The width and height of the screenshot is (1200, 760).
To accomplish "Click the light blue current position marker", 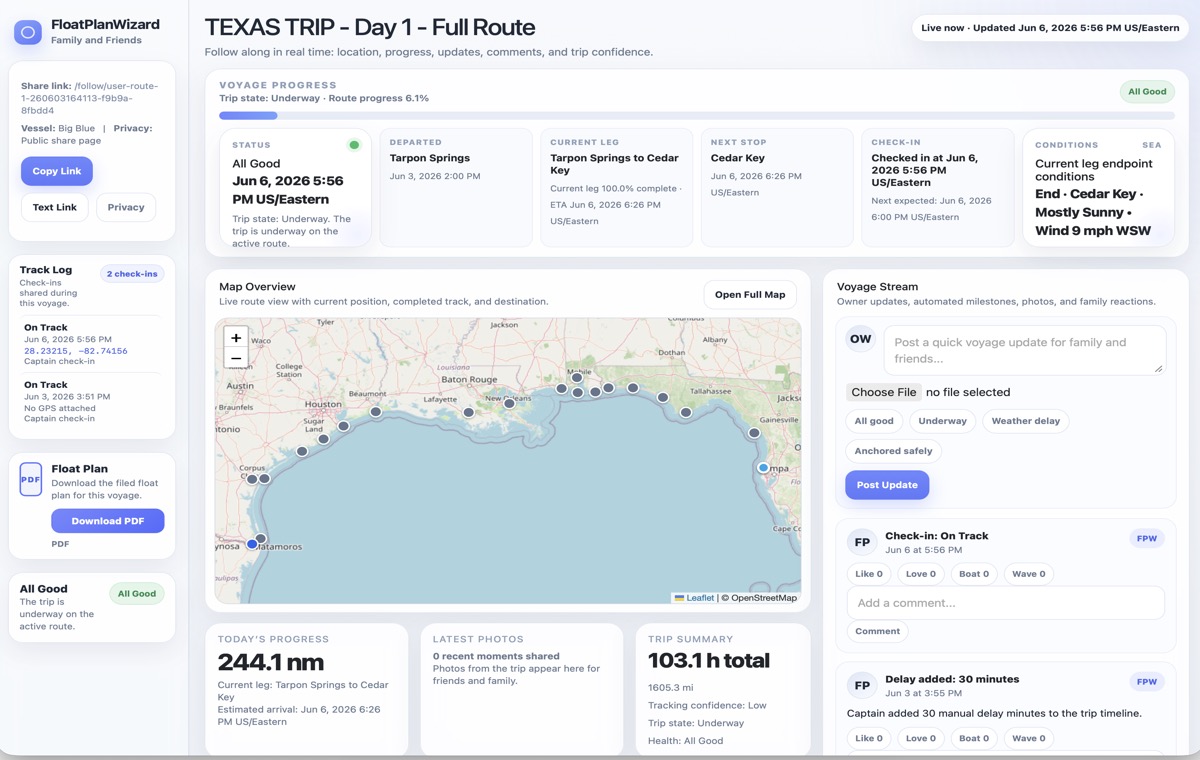I will coord(763,467).
